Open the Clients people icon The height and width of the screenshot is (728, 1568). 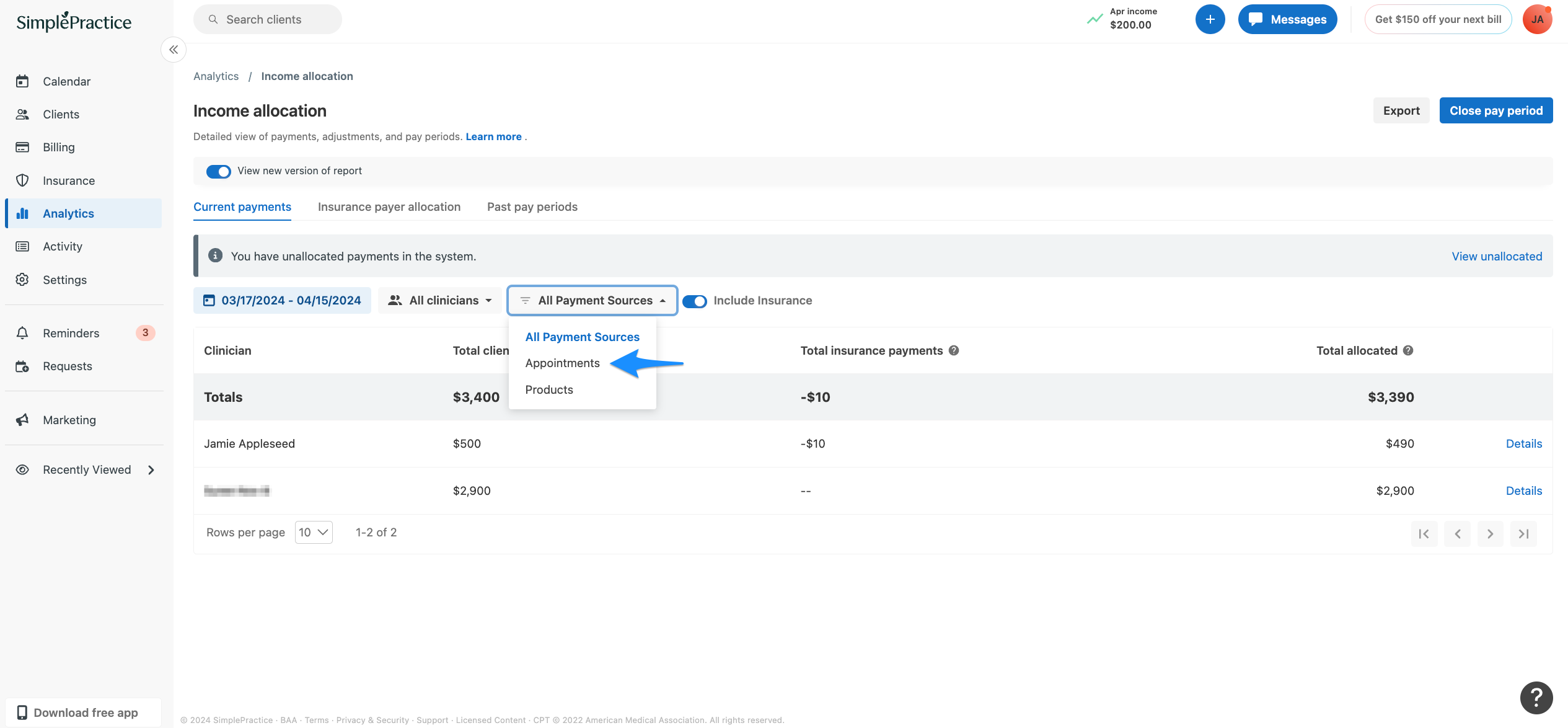(22, 114)
